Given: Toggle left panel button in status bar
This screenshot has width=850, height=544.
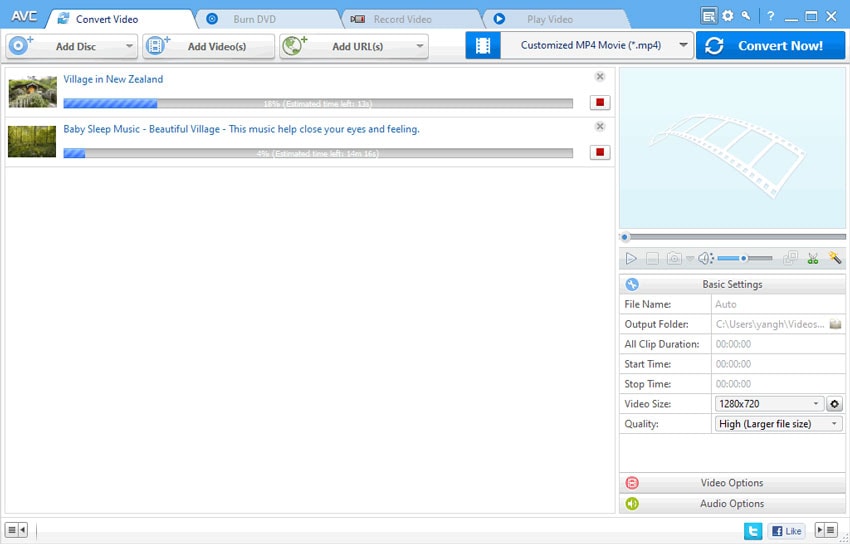Looking at the screenshot, I should [x=16, y=529].
